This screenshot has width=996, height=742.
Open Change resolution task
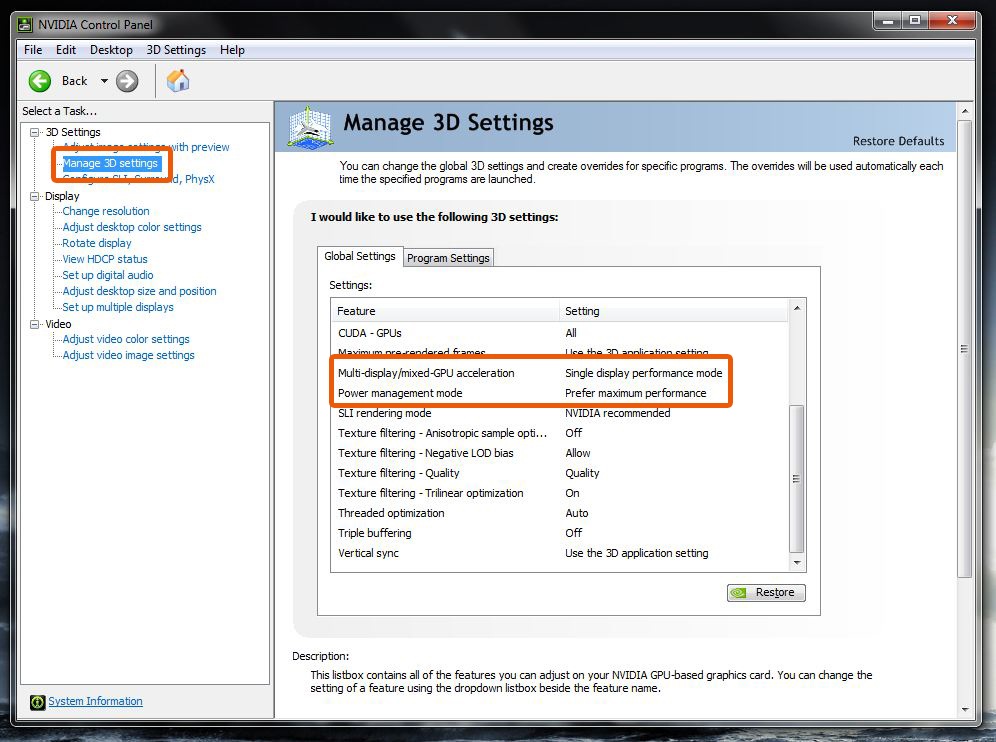[x=106, y=211]
